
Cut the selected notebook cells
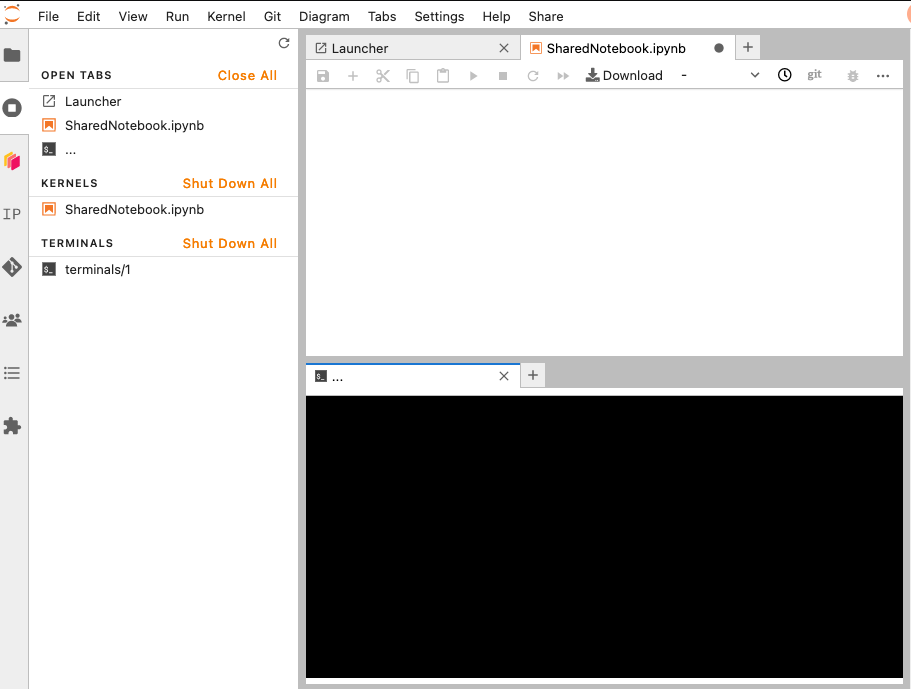point(382,74)
